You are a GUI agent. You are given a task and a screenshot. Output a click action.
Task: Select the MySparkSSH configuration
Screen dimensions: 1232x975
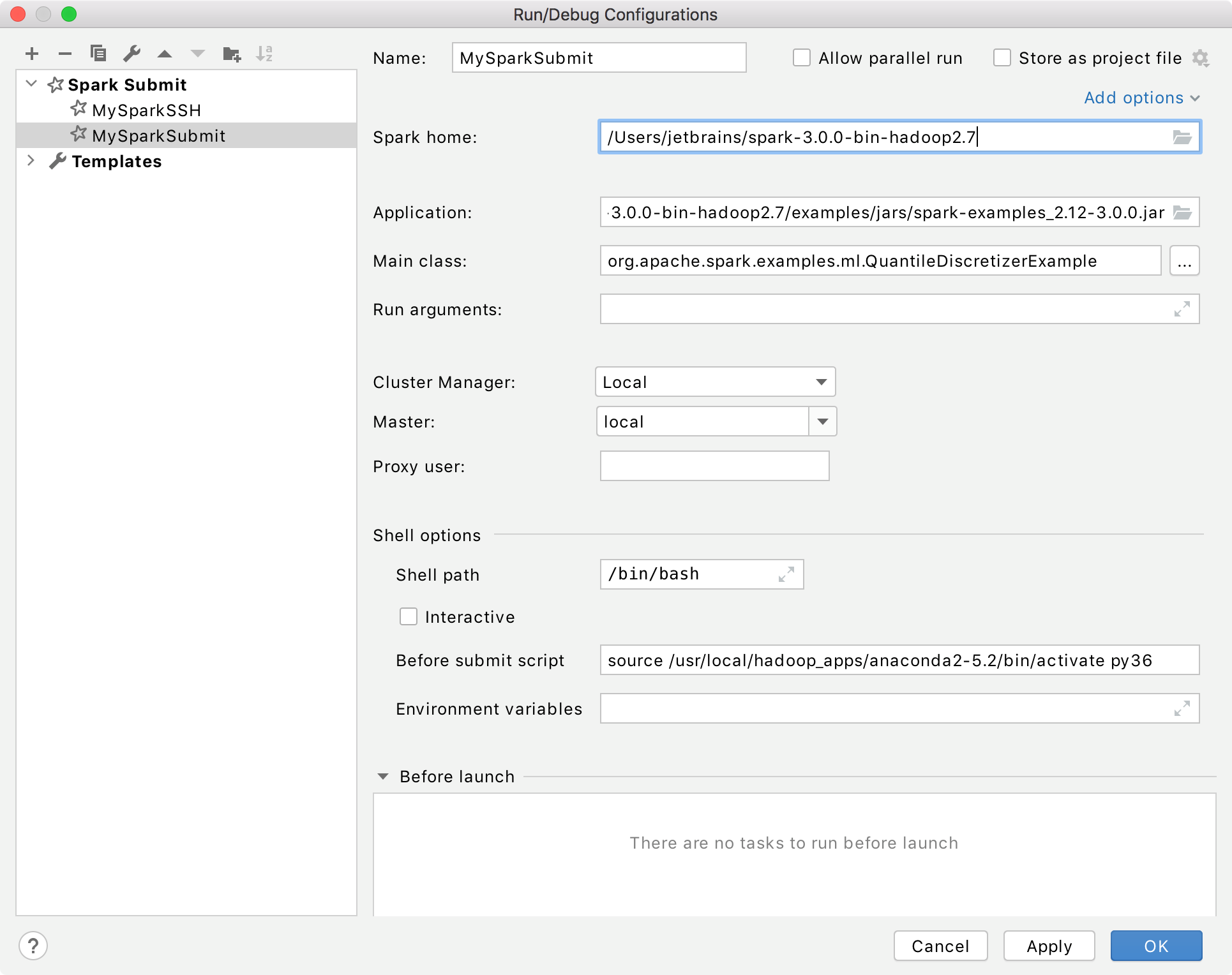coord(147,110)
